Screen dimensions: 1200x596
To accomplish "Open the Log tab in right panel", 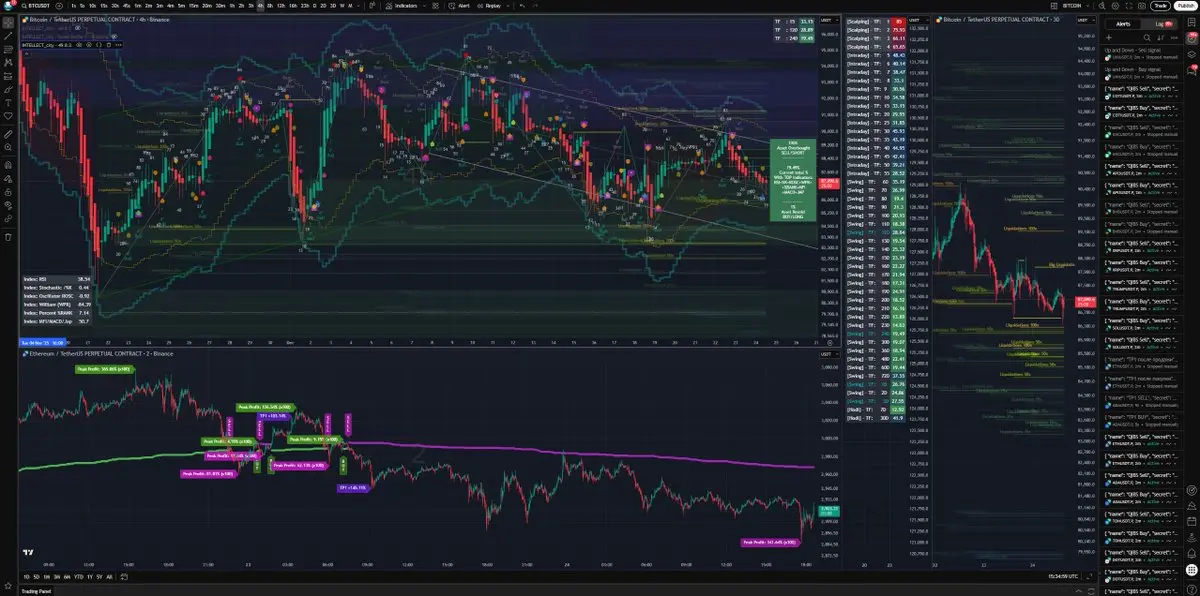I will click(1159, 24).
